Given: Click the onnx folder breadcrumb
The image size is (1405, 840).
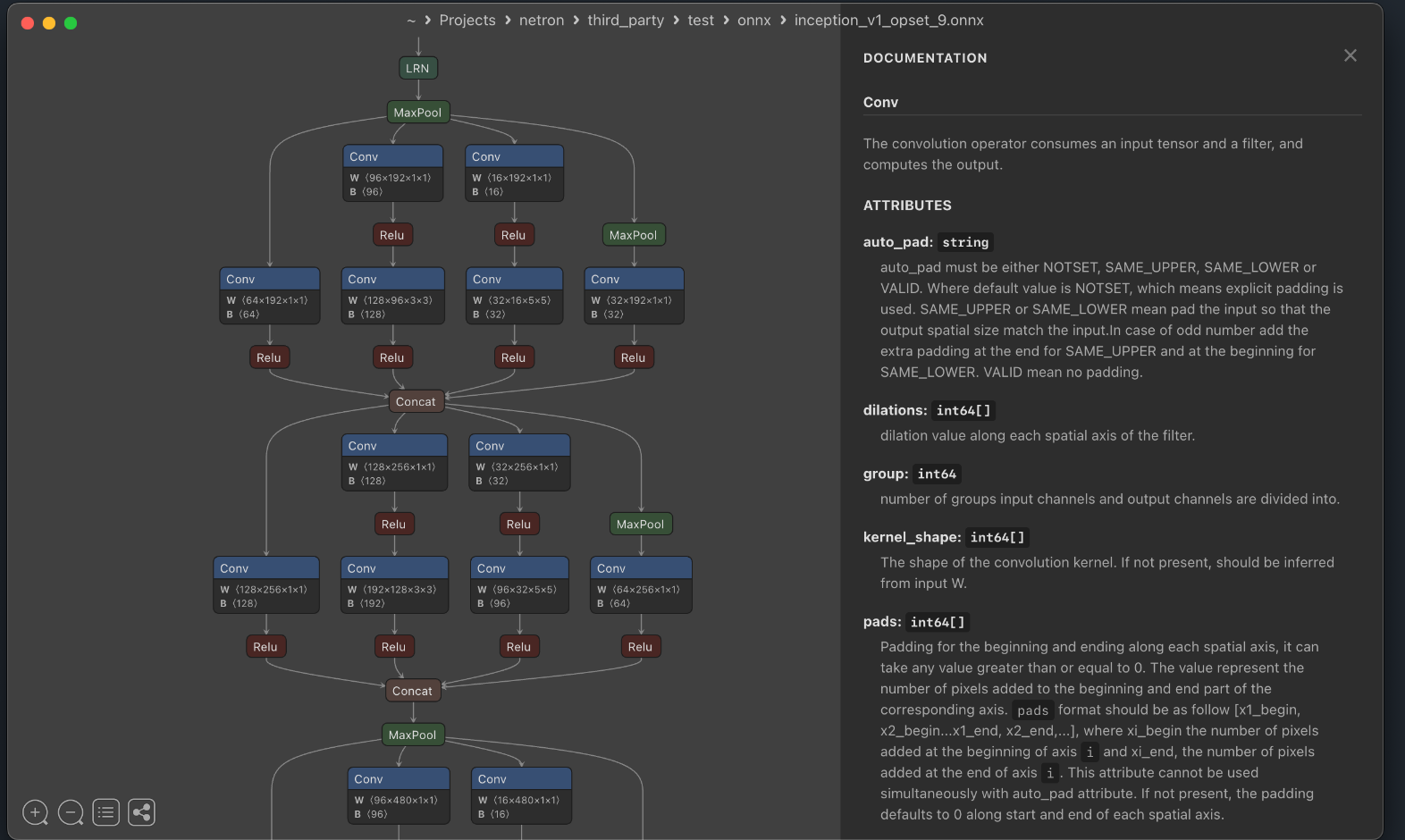Looking at the screenshot, I should tap(753, 21).
